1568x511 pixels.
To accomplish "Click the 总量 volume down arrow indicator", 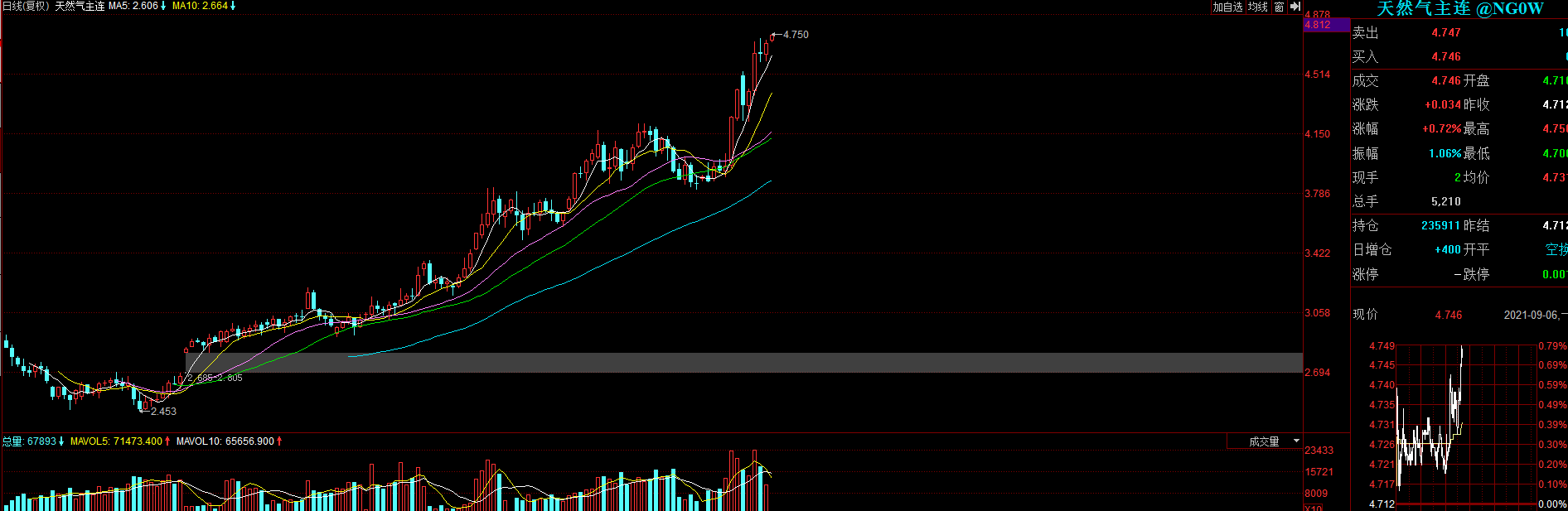I will coord(61,441).
